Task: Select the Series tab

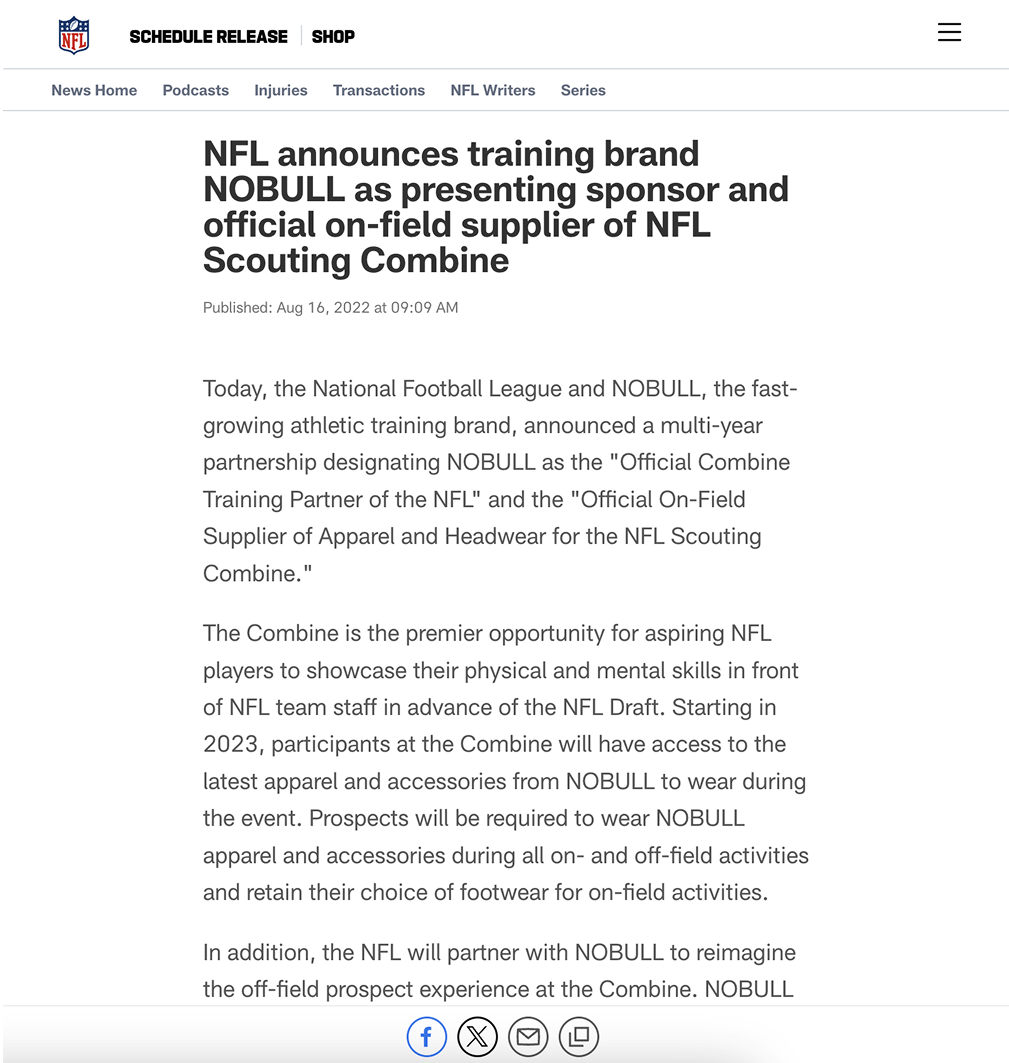Action: pyautogui.click(x=583, y=90)
